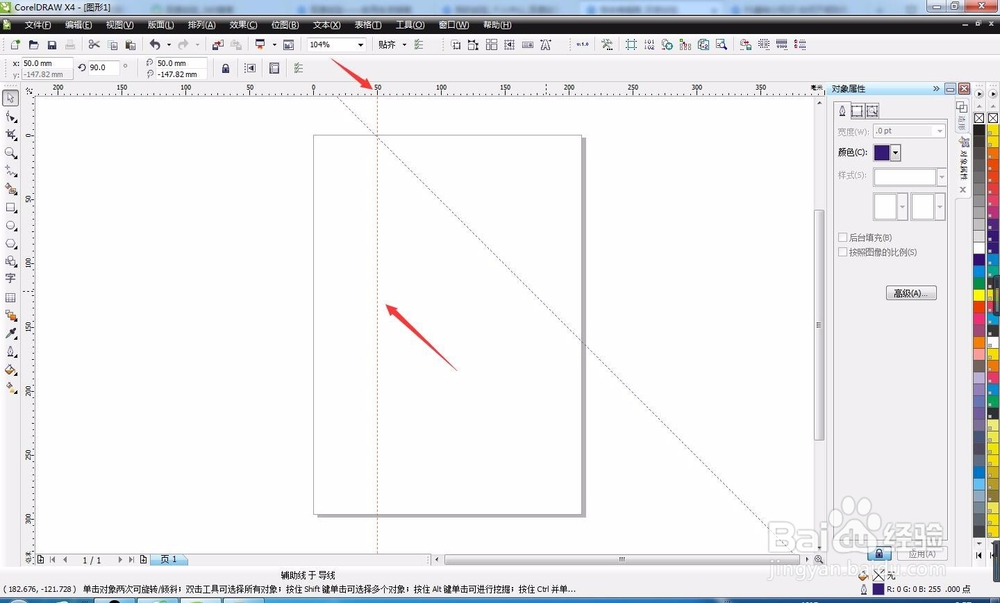The width and height of the screenshot is (1000, 603).
Task: Open the 帮助(H) menu
Action: [497, 25]
